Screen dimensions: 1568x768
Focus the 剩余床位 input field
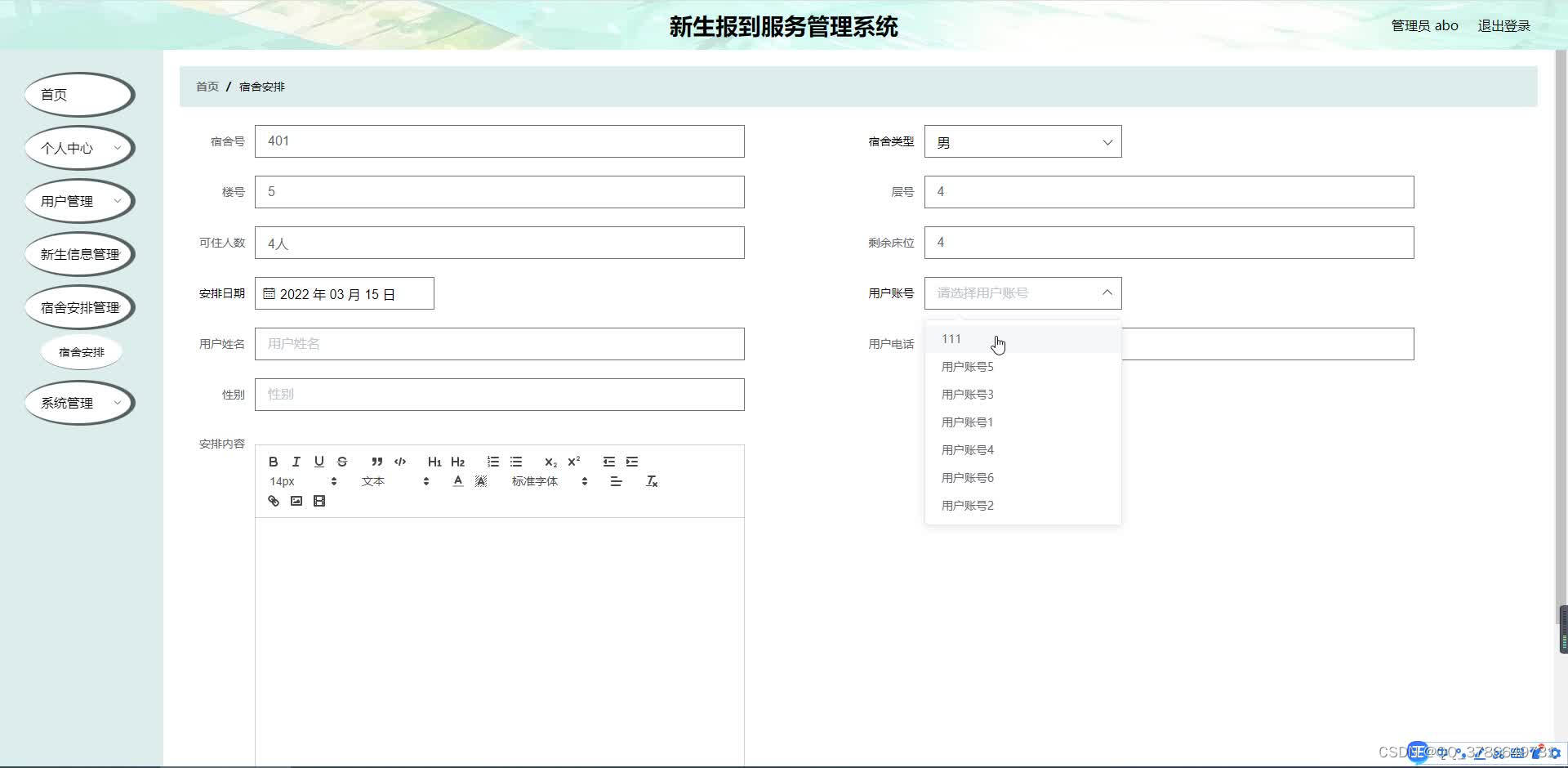click(x=1169, y=243)
